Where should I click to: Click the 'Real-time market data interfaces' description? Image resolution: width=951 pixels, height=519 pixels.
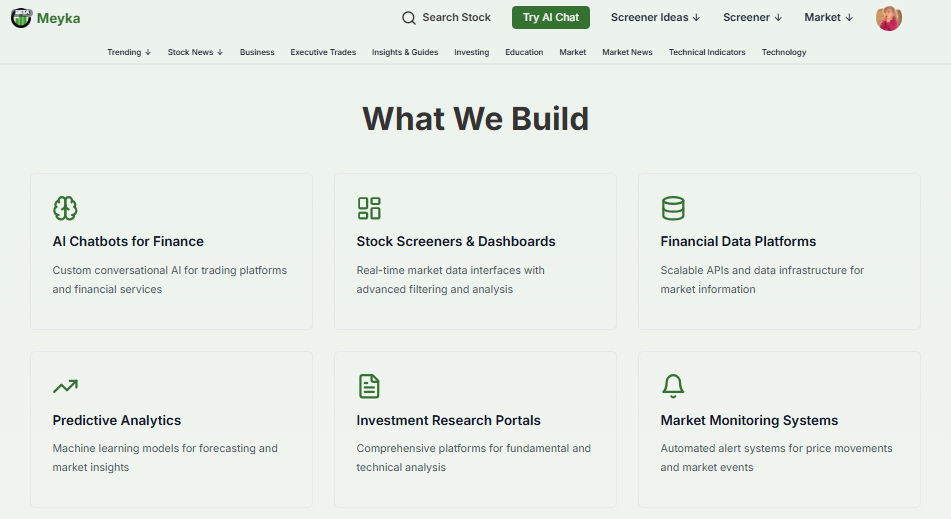click(x=451, y=280)
